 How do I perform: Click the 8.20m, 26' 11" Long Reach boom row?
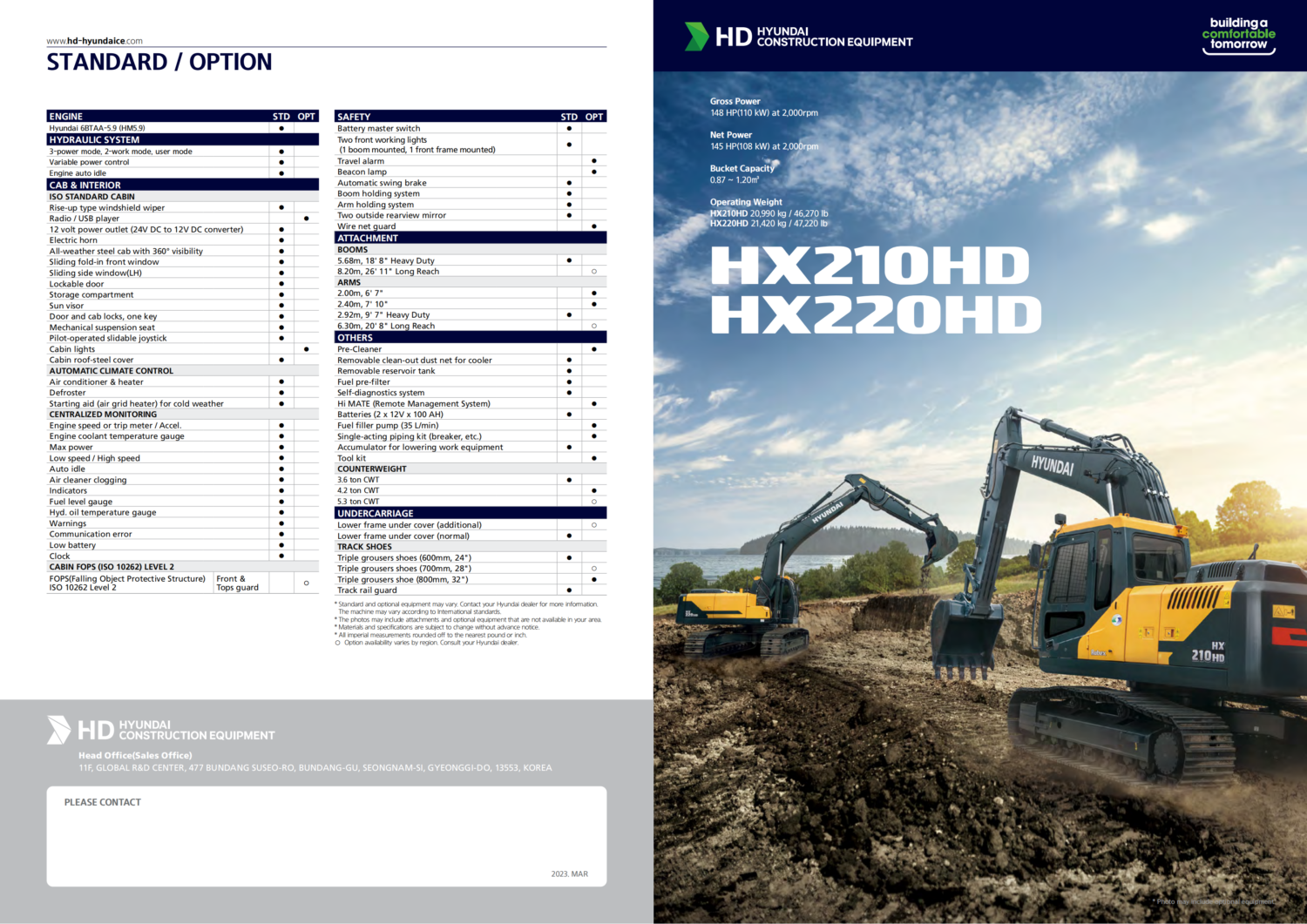click(x=471, y=272)
